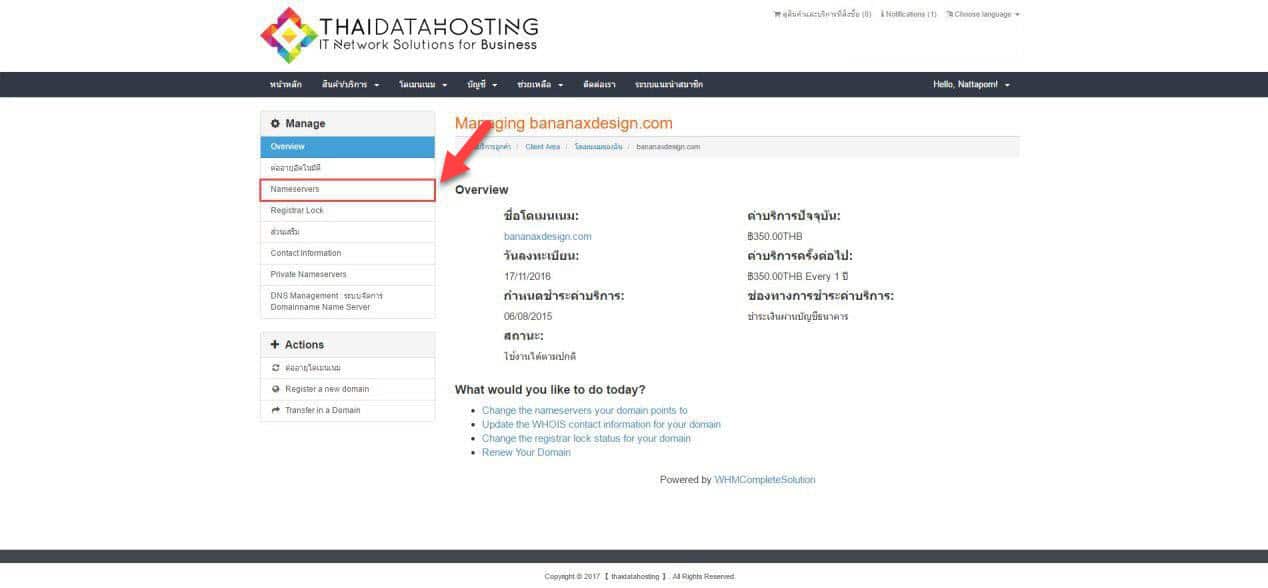Open Registrar Lock in the Manage sidebar

[x=348, y=211]
